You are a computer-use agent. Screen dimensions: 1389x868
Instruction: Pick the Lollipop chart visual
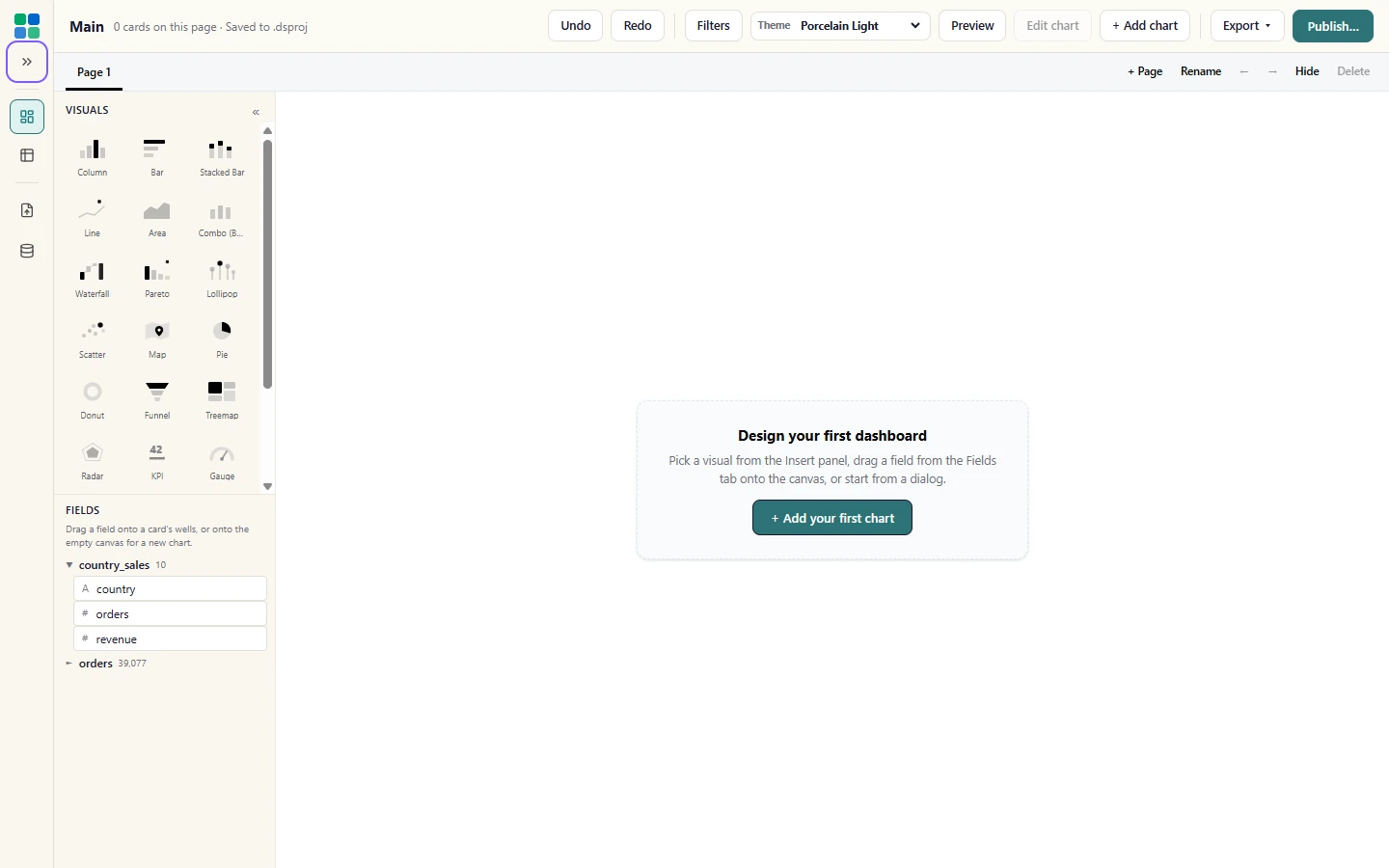[x=222, y=279]
